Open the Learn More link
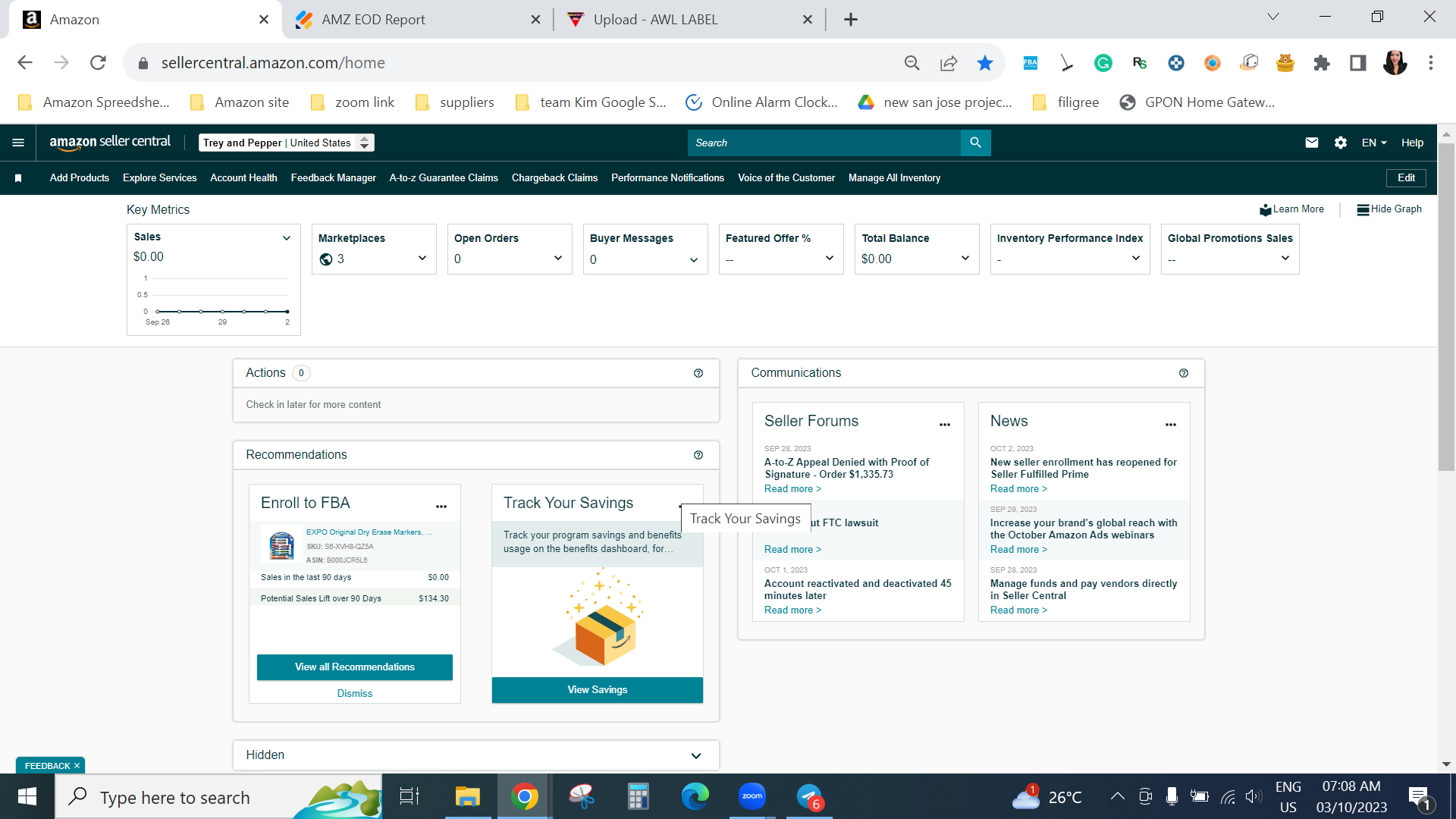 click(x=1292, y=209)
